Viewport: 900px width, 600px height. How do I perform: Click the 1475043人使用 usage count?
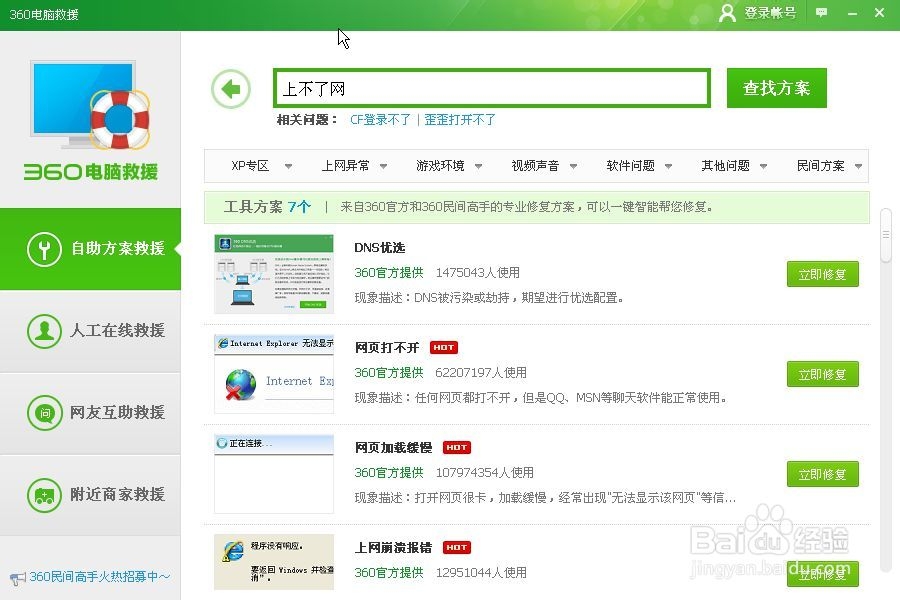pos(478,273)
